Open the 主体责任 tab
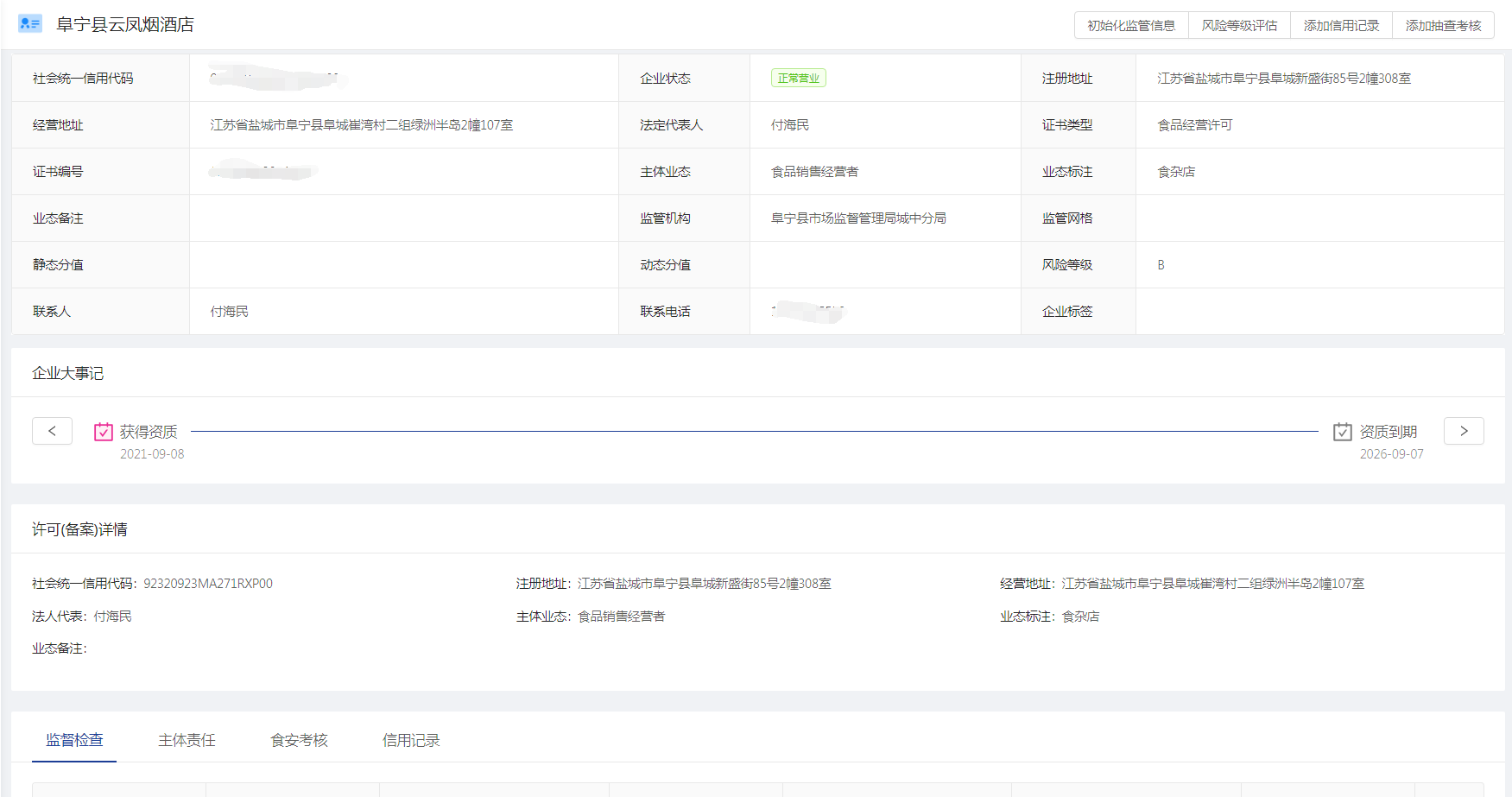This screenshot has width=1512, height=797. pyautogui.click(x=187, y=740)
